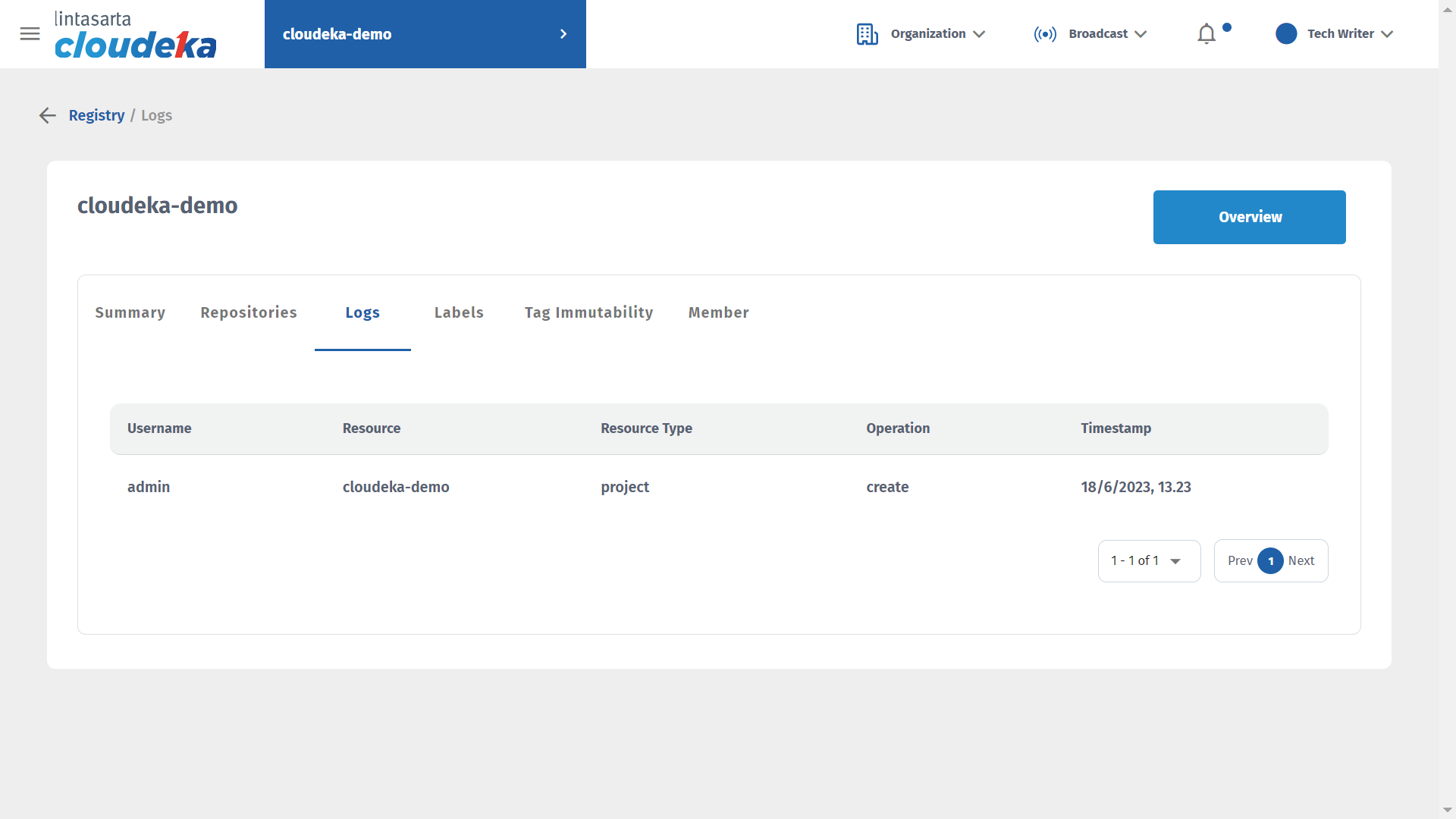Open the Tech Writer account menu chevron

coord(1387,34)
